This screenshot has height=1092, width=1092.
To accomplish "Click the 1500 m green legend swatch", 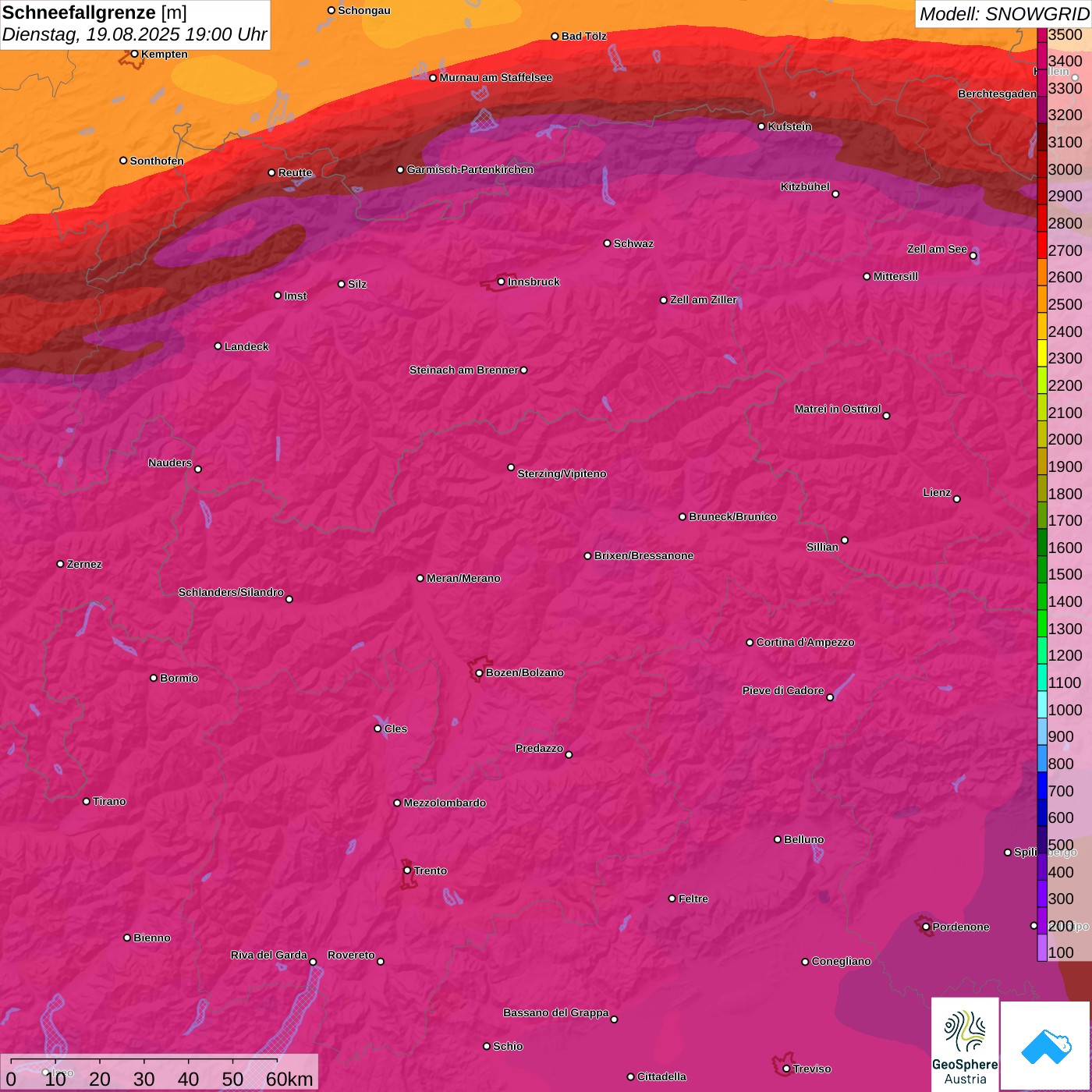I will click(1042, 569).
